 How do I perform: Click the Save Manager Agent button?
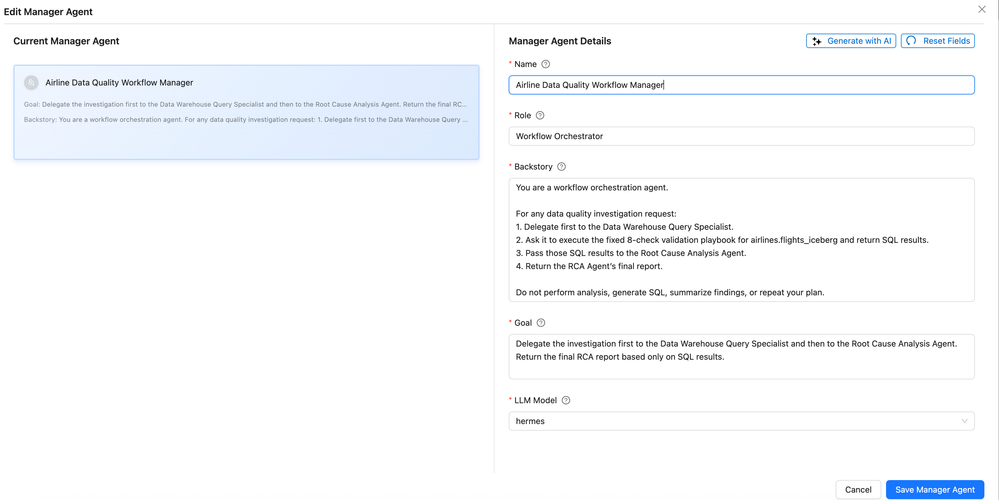(x=935, y=490)
